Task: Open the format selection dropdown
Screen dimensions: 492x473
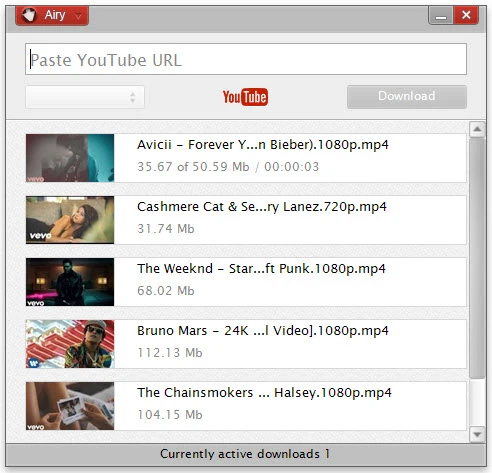Action: (85, 97)
